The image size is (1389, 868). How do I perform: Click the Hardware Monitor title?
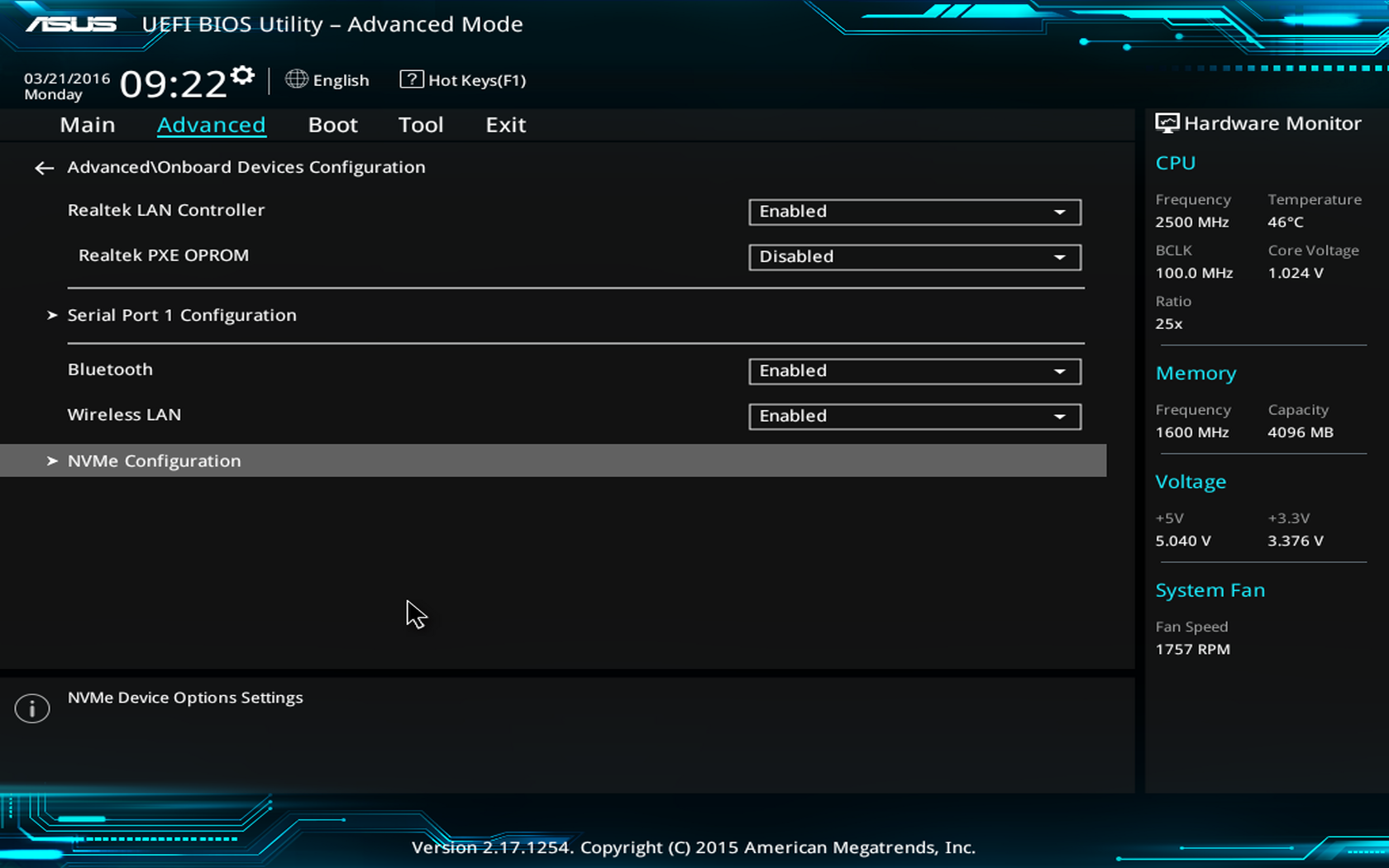tap(1272, 123)
